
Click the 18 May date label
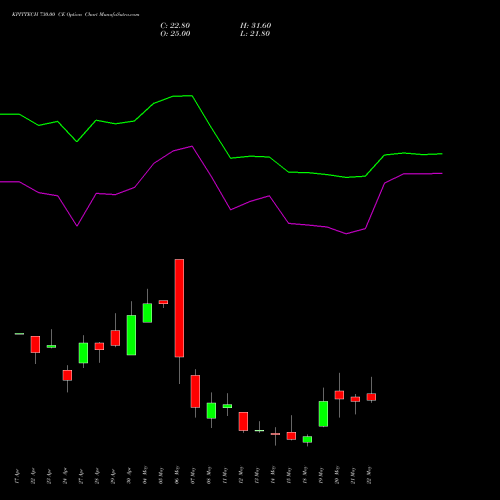(x=305, y=475)
